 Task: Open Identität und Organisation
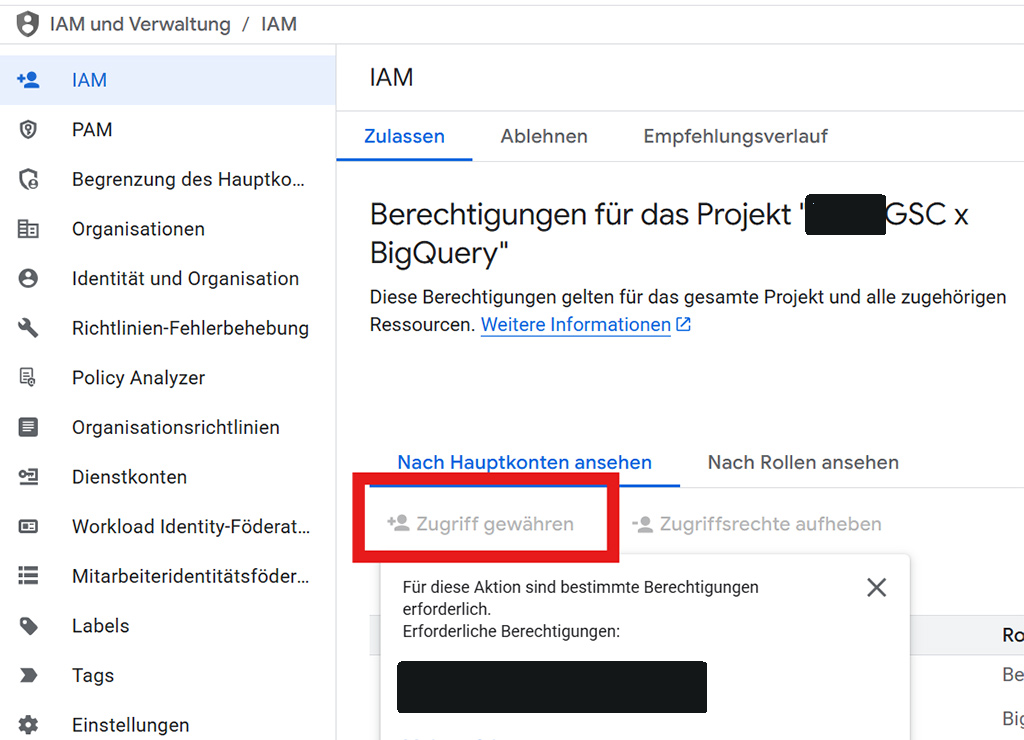click(x=168, y=278)
